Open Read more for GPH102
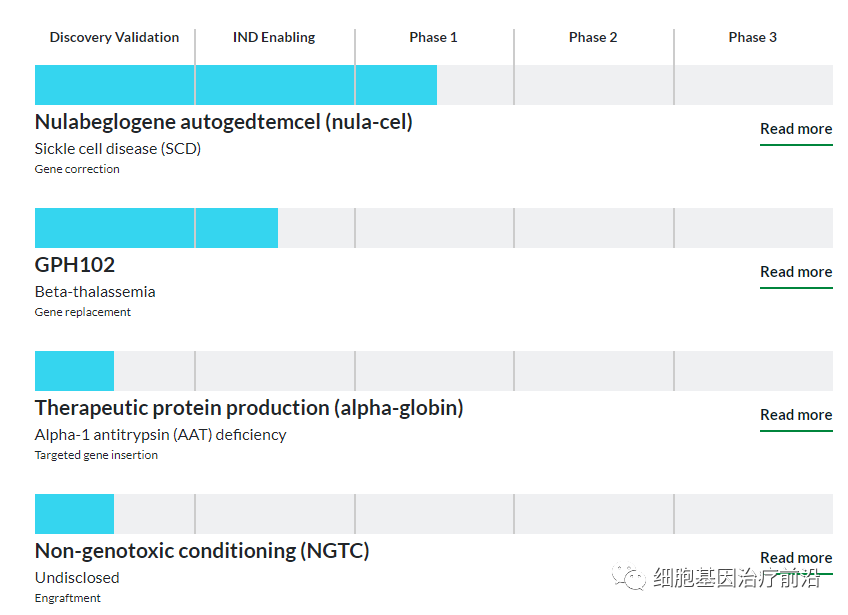 796,272
